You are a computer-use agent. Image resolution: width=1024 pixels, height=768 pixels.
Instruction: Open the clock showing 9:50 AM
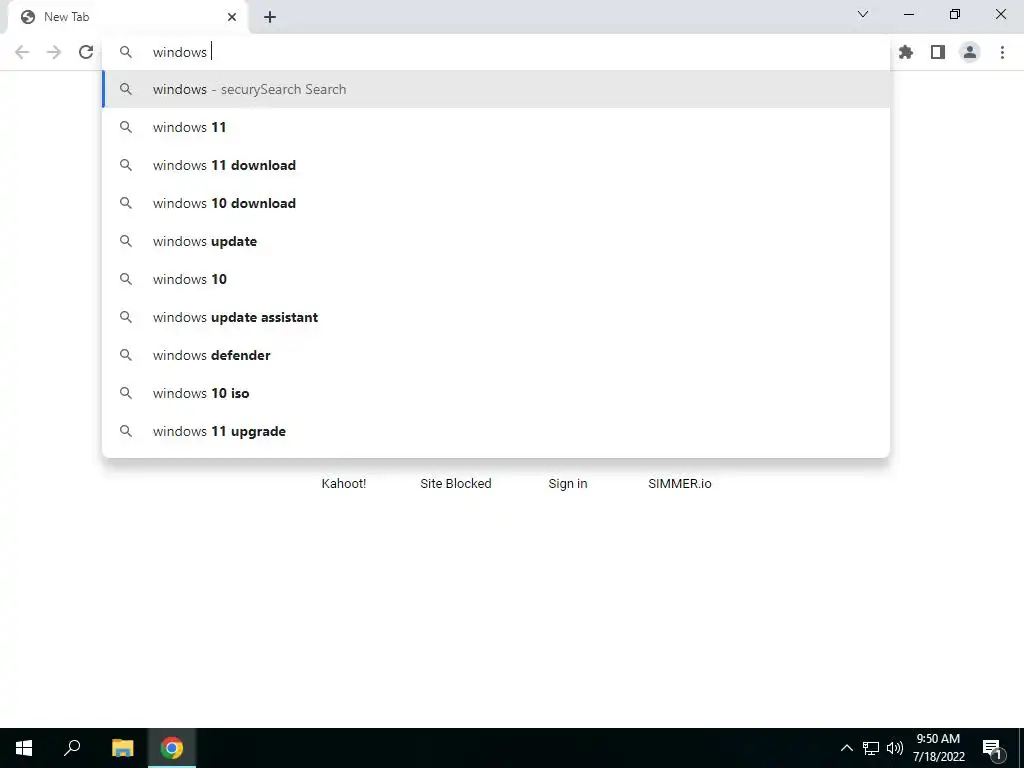938,748
